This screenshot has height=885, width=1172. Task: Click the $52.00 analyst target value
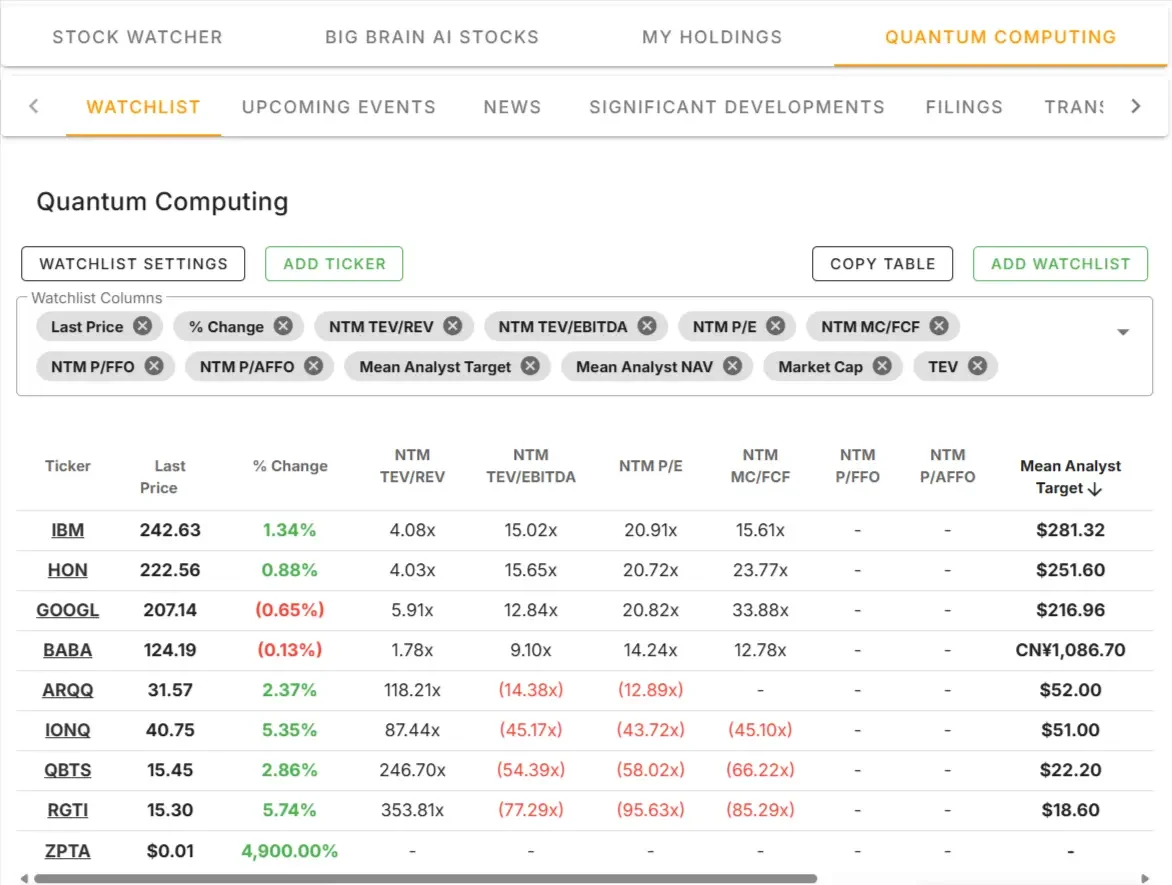(1070, 690)
